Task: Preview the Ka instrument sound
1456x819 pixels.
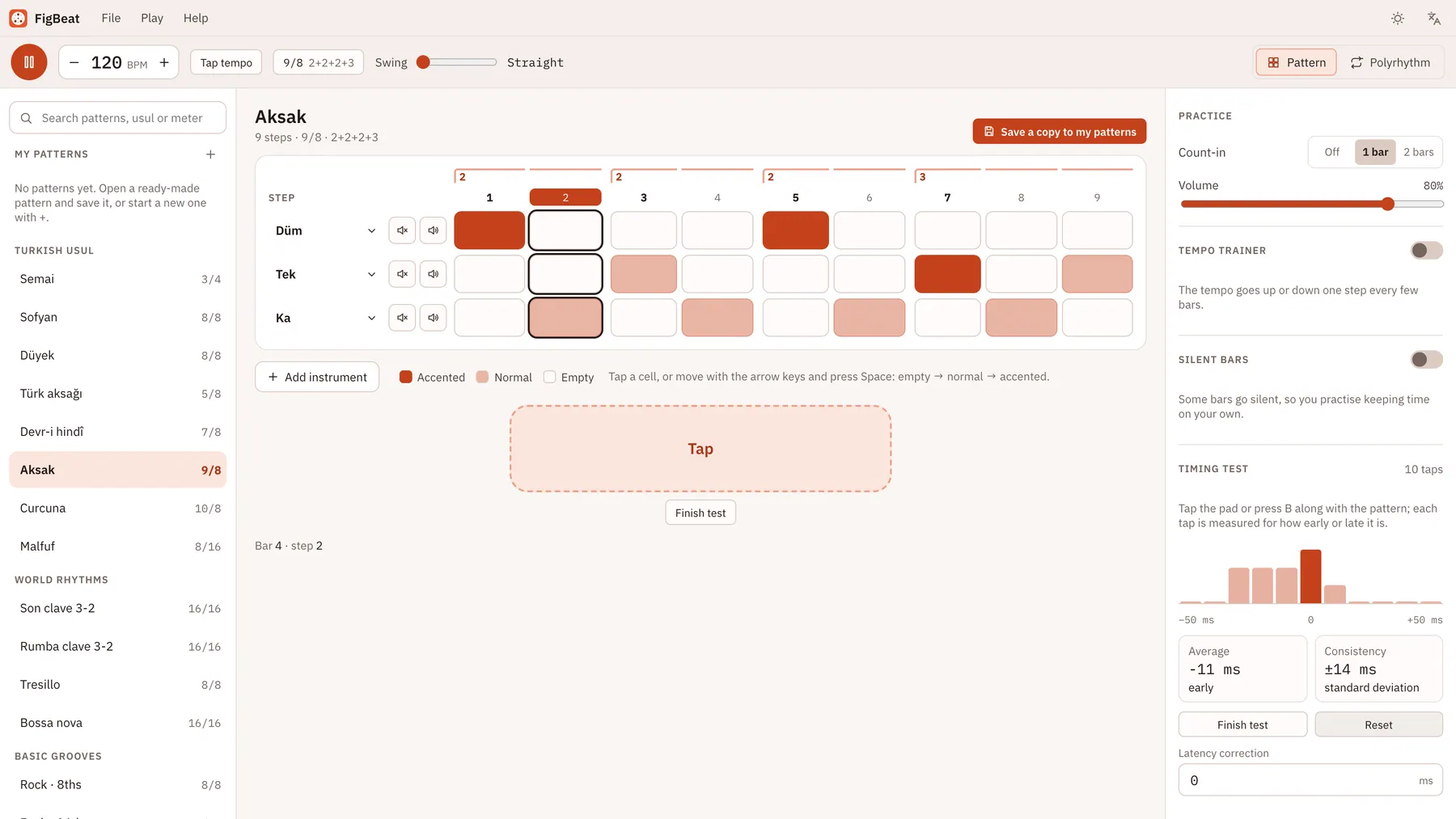Action: pyautogui.click(x=434, y=318)
